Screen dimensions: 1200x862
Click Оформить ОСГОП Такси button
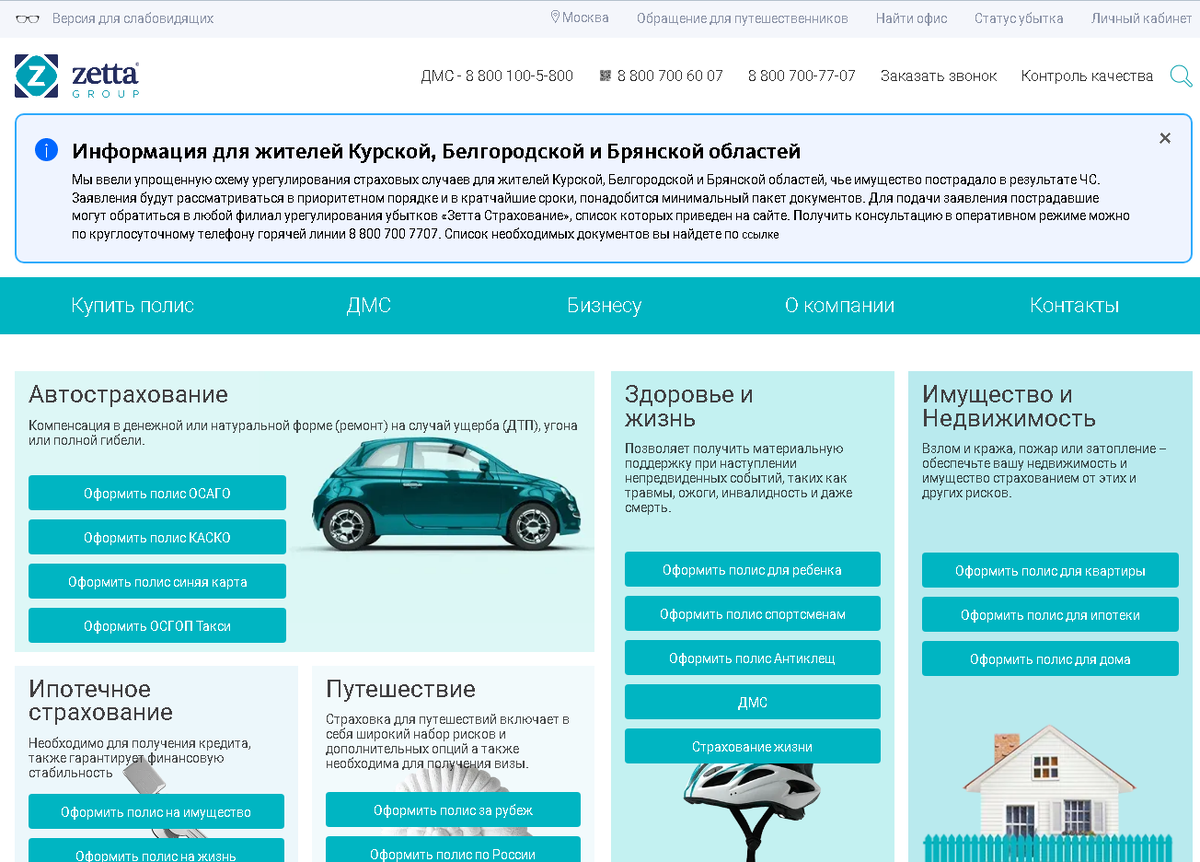click(157, 625)
